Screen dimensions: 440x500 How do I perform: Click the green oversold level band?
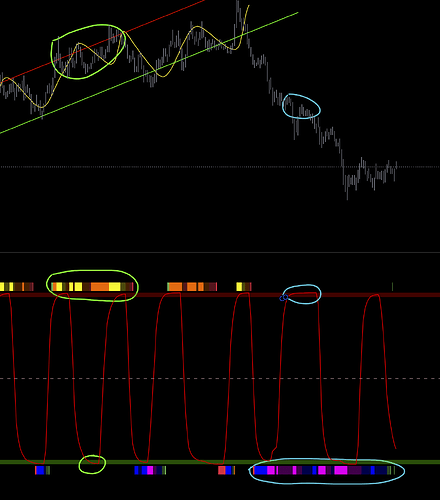coord(220,462)
